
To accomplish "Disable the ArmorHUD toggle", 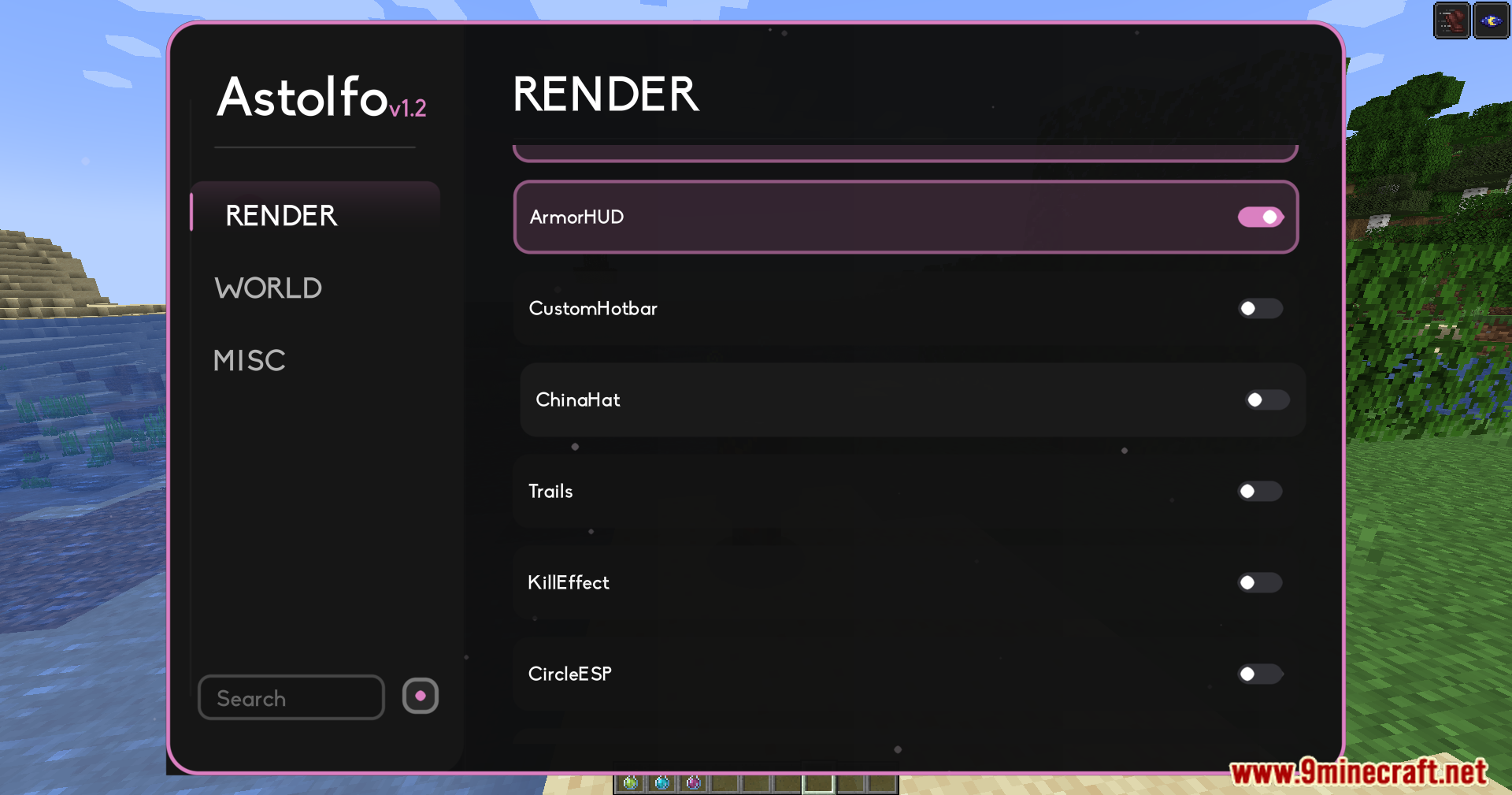I will [x=1260, y=217].
